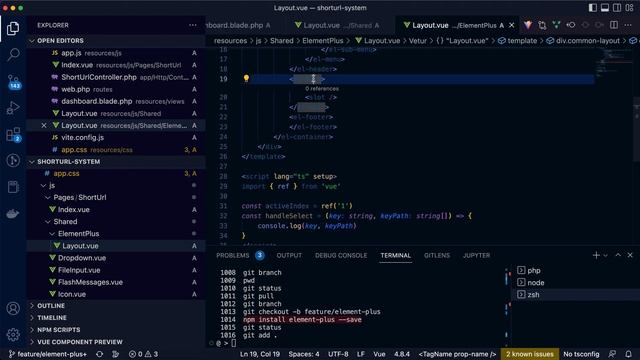Create a new terminal with plus icon
Viewport: 640px width, 360px height.
596,255
